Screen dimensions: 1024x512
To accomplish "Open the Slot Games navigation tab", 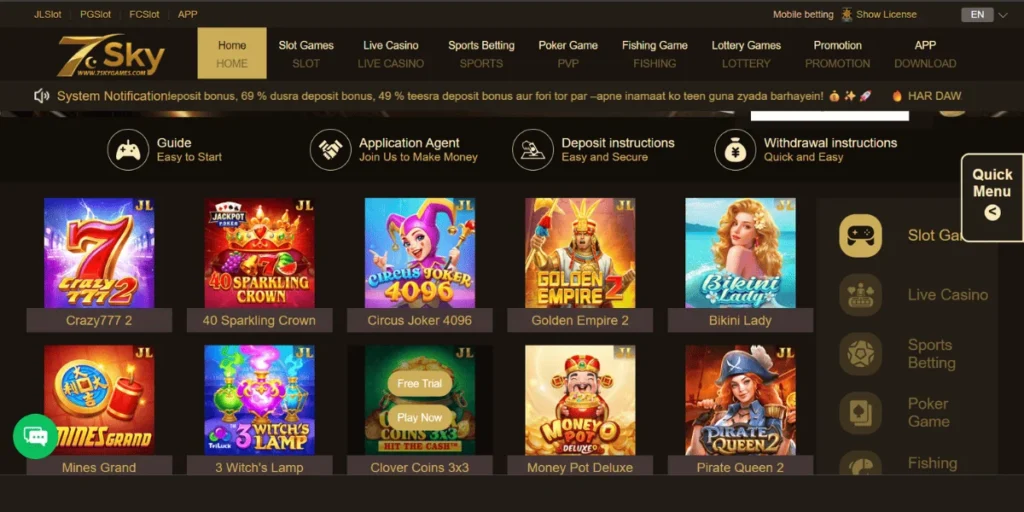I will (x=306, y=54).
